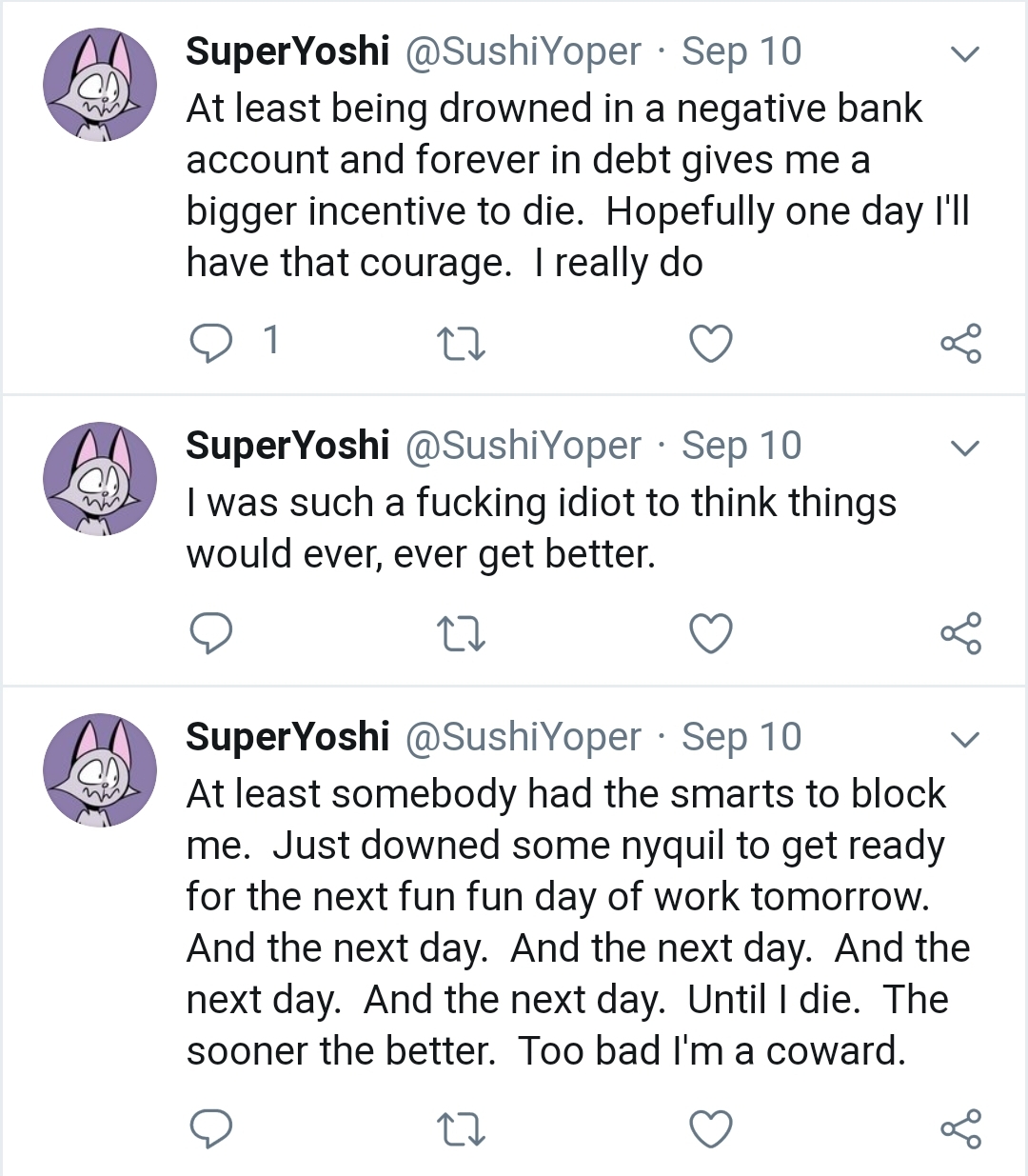The image size is (1028, 1176).
Task: Reply to the tweet about negative bank account
Action: click(211, 343)
